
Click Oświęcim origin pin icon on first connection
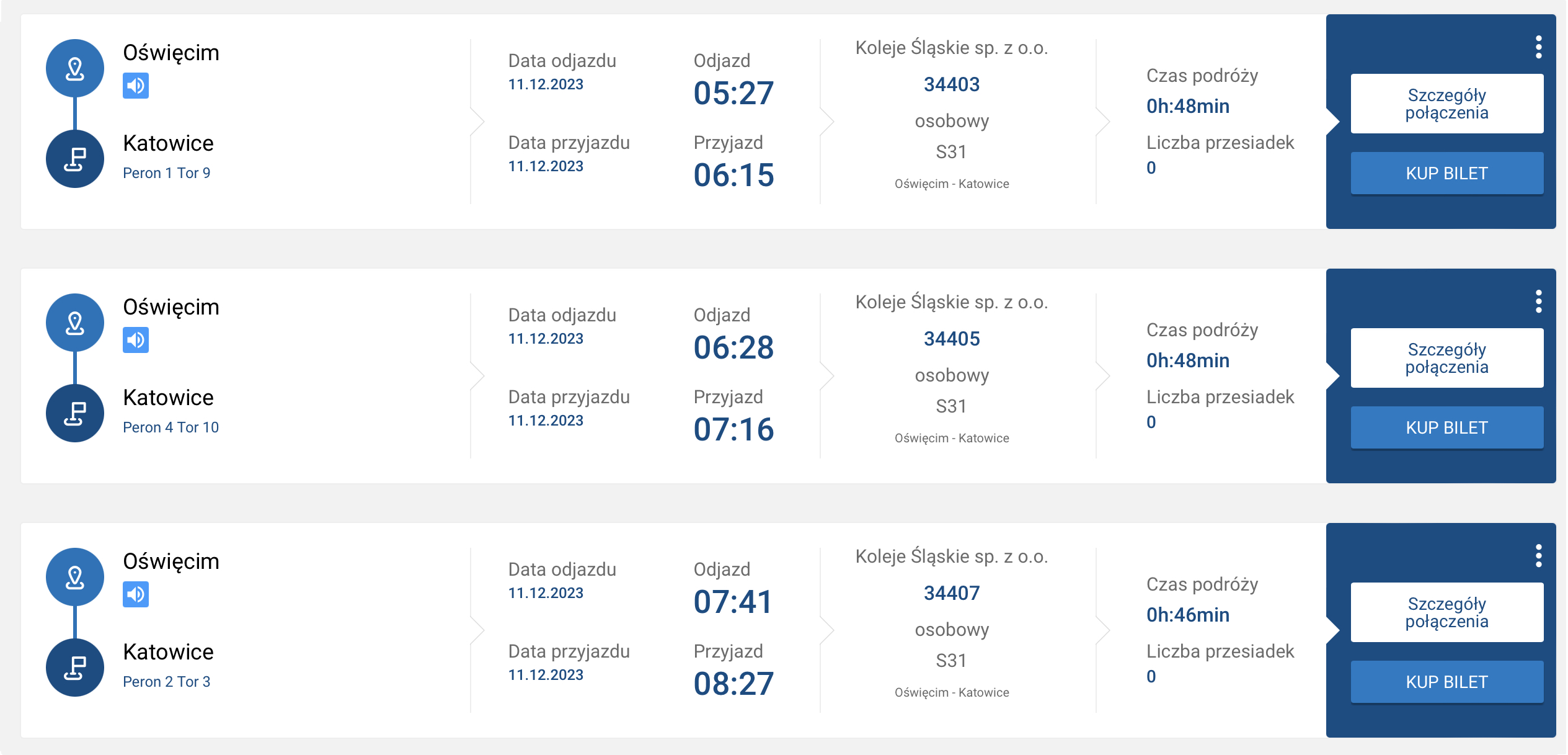75,68
